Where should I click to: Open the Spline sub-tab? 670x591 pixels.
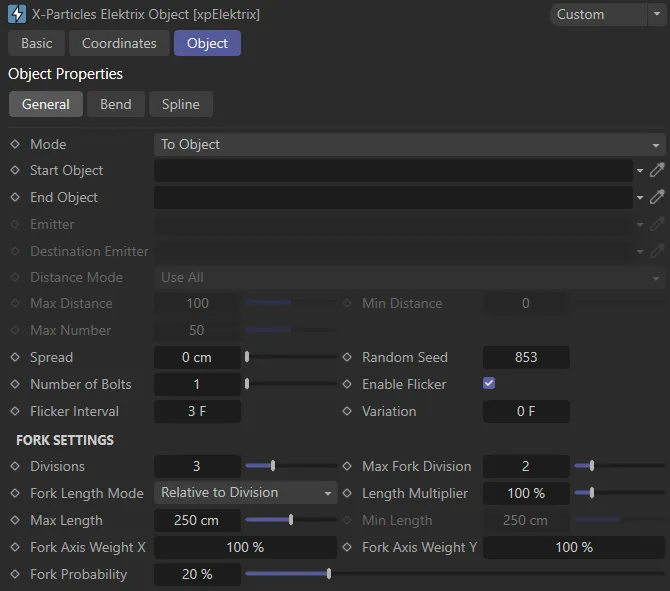[x=180, y=104]
